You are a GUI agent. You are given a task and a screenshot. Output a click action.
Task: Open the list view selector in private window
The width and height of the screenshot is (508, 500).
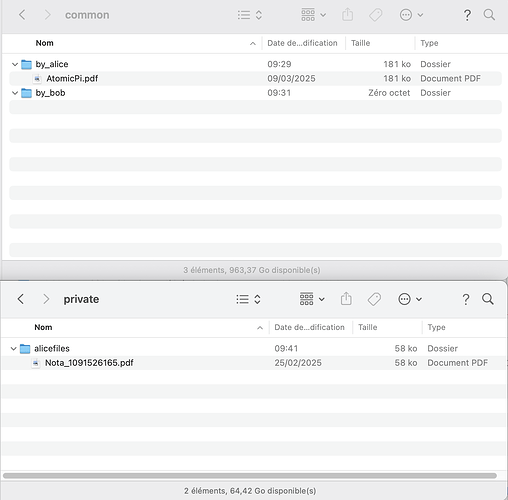pyautogui.click(x=248, y=299)
